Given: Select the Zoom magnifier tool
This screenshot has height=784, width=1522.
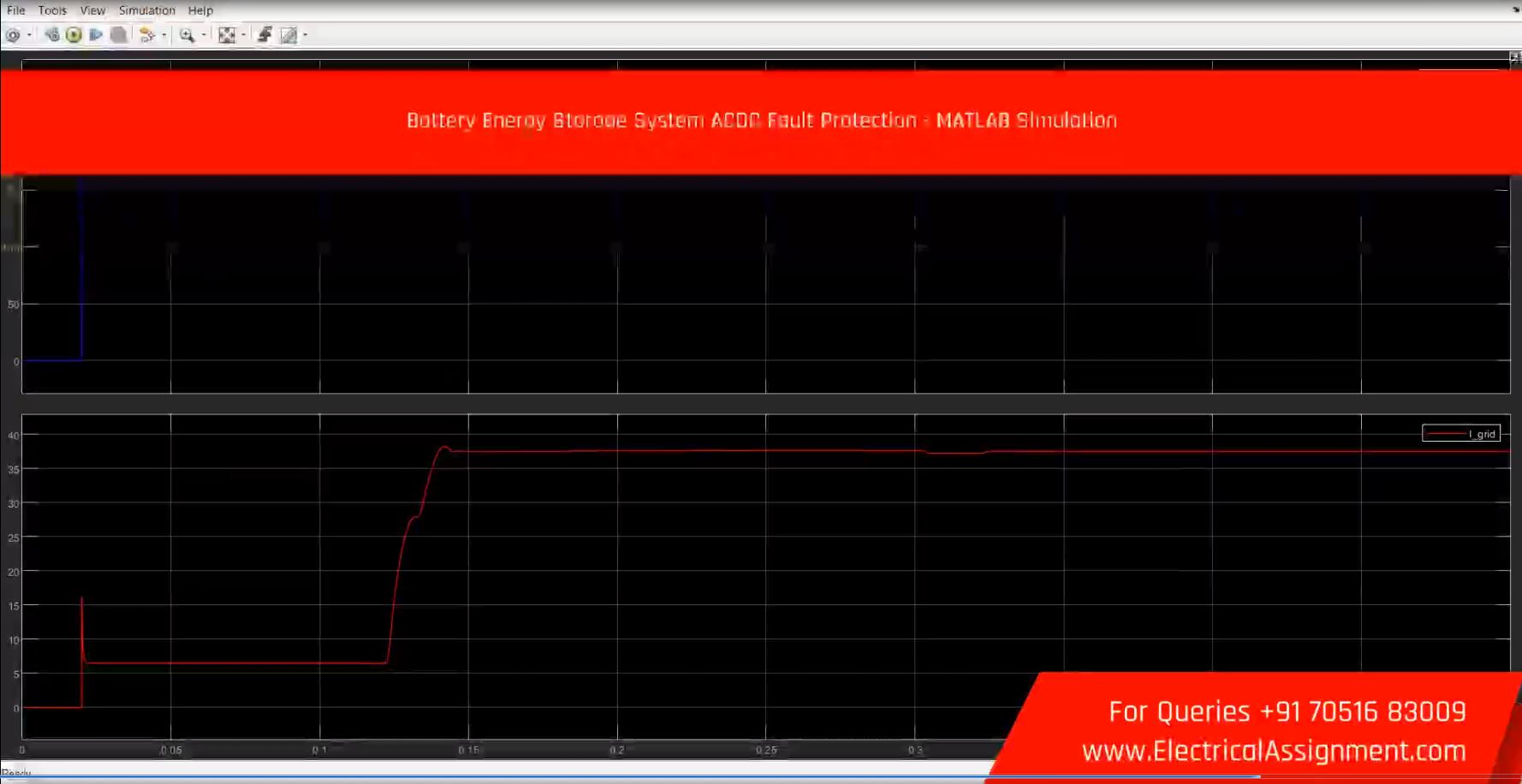Looking at the screenshot, I should [x=187, y=35].
